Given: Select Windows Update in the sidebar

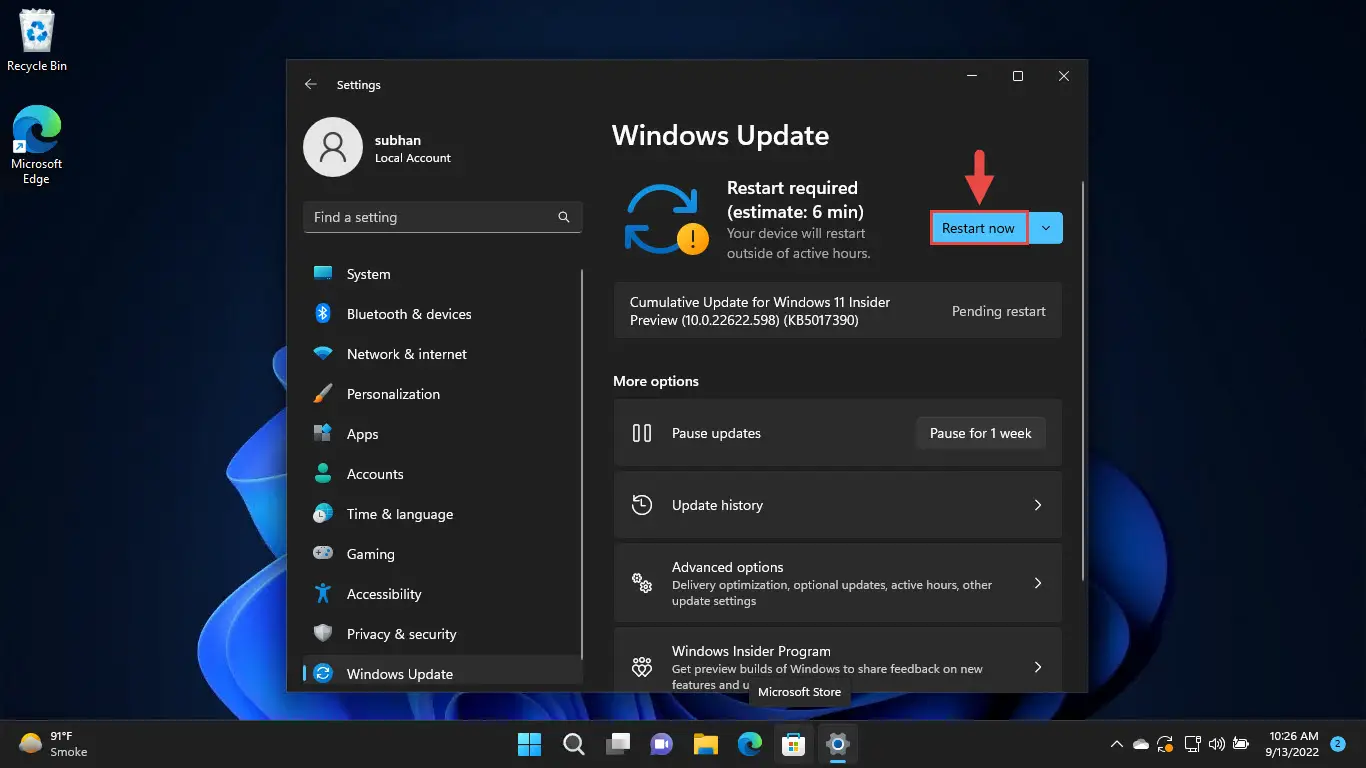Looking at the screenshot, I should (x=442, y=673).
